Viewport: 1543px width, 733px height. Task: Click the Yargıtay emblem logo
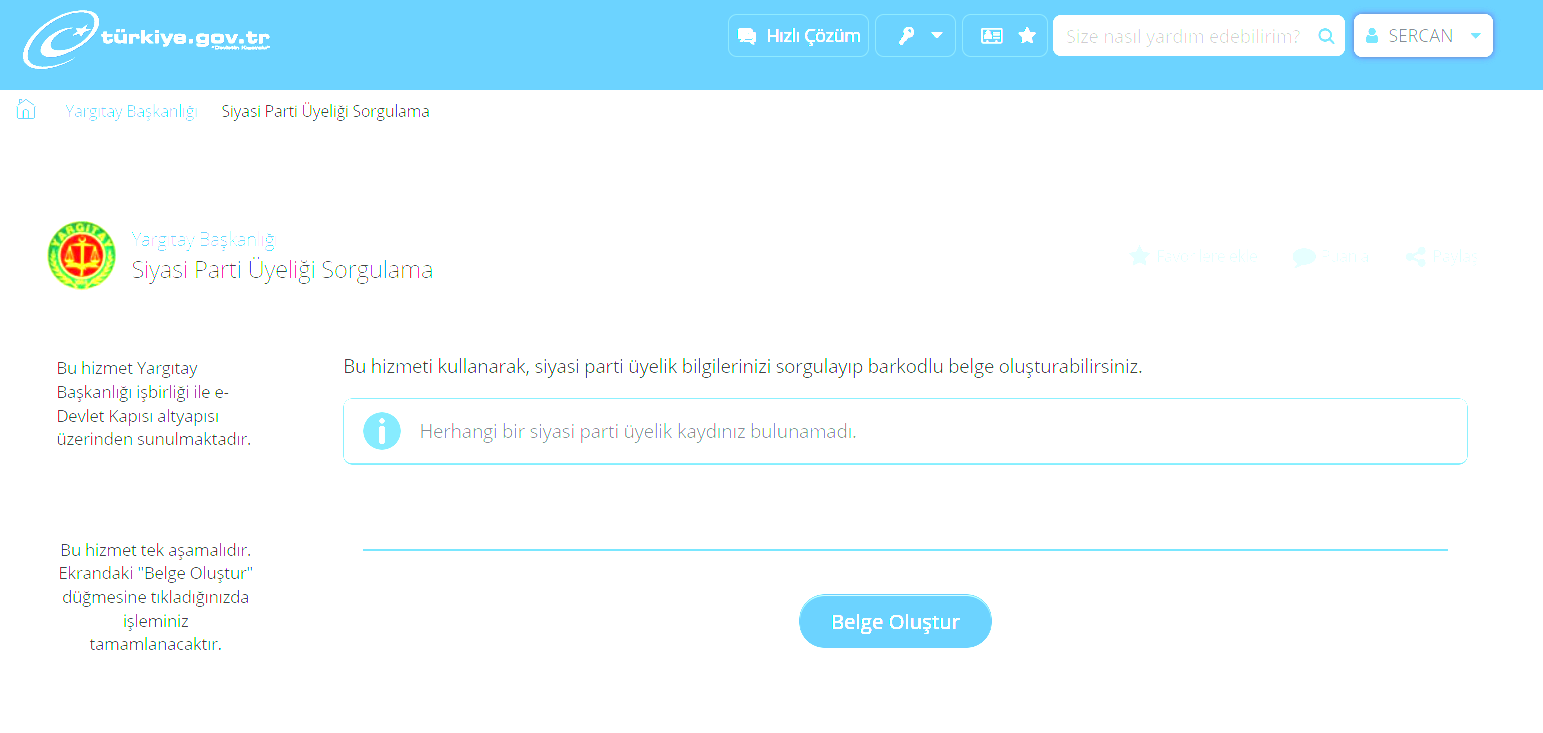pyautogui.click(x=81, y=255)
